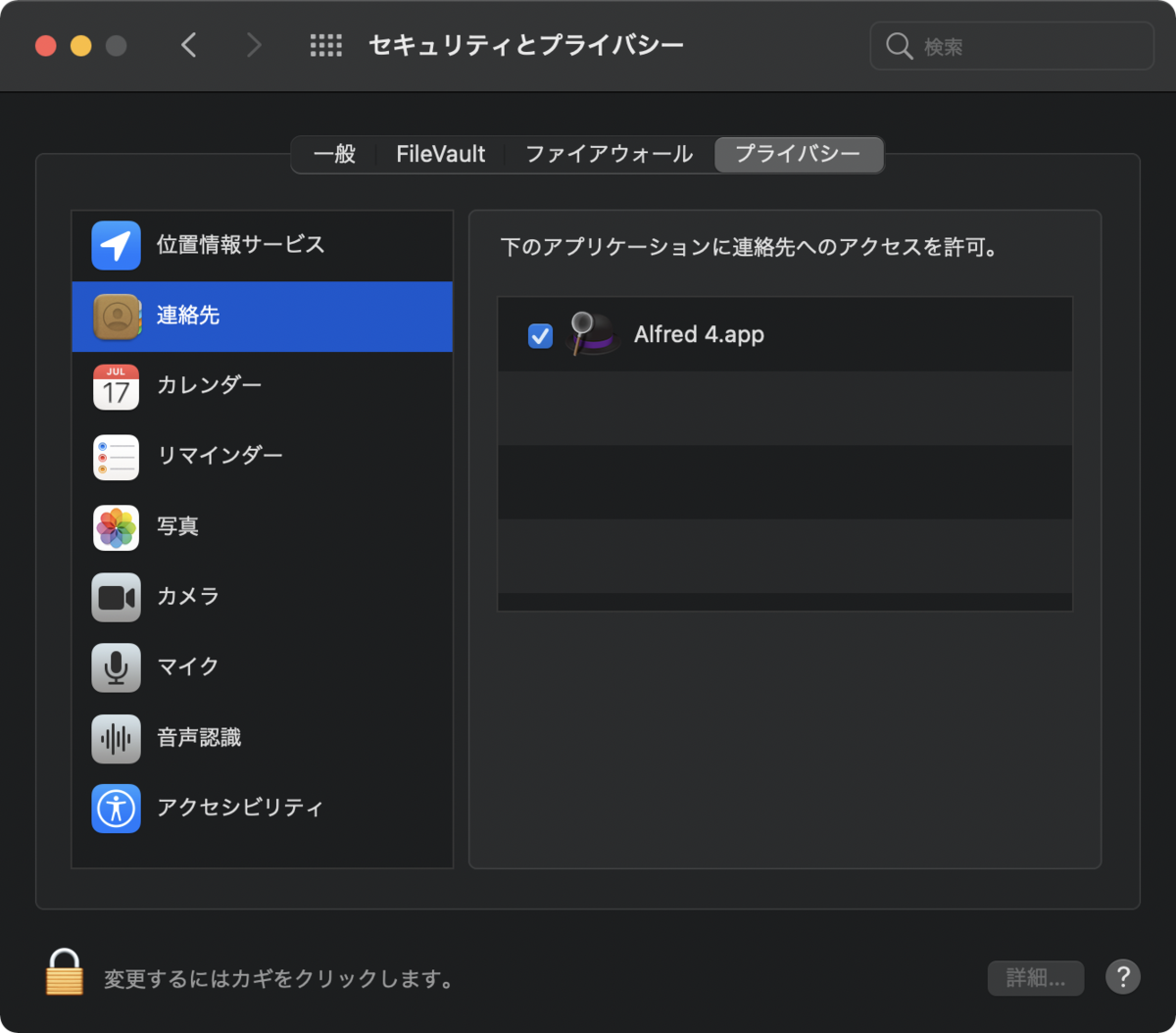Switch to the プライバシー tab
Viewport: 1176px width, 1033px height.
[799, 154]
